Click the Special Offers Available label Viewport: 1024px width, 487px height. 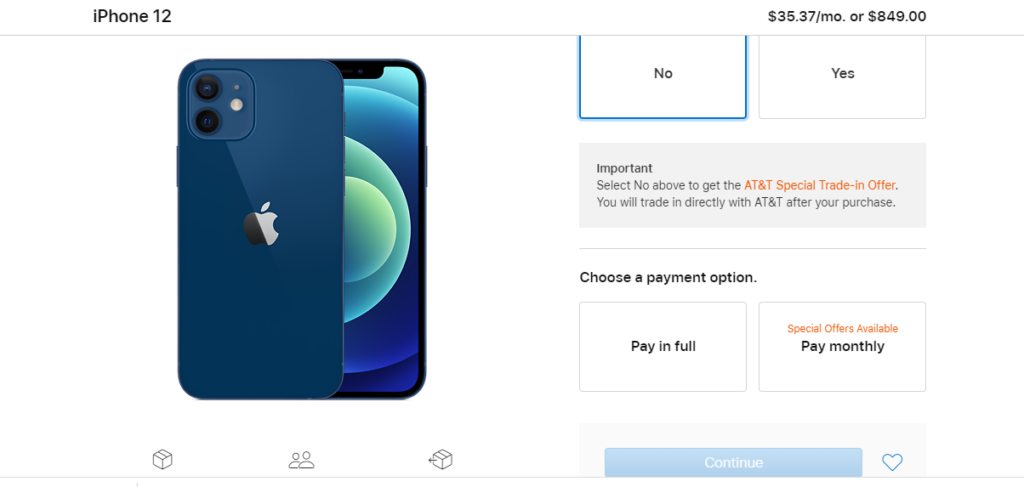pos(842,329)
